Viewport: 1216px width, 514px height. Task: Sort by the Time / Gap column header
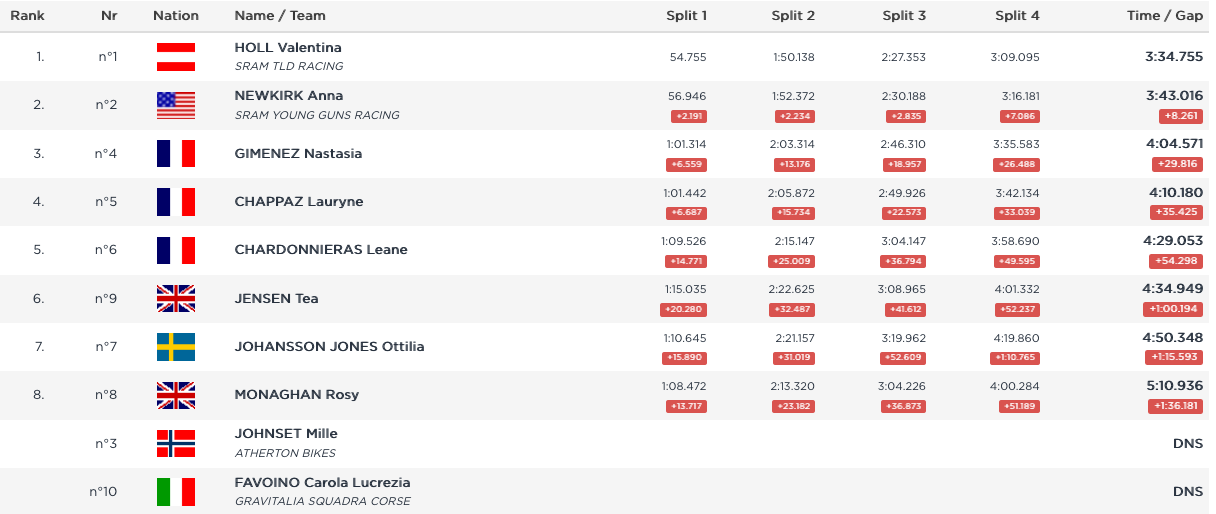click(1164, 16)
